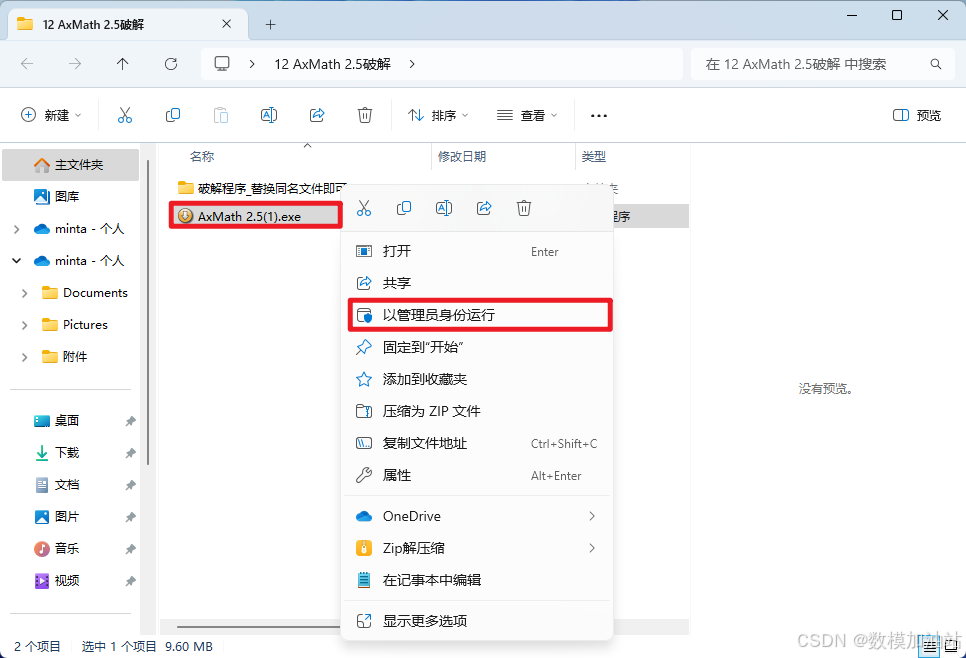
Task: Choose 共享 from the context menu
Action: (477, 283)
